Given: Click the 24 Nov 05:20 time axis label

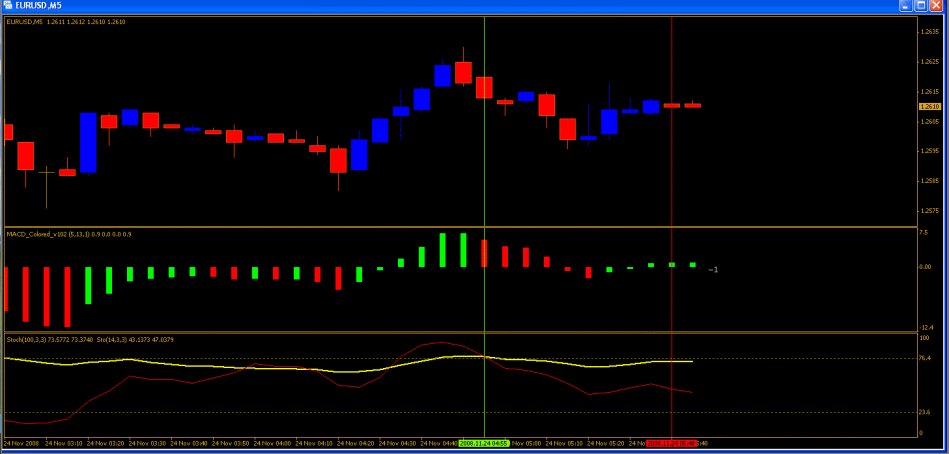Looking at the screenshot, I should pyautogui.click(x=607, y=443).
